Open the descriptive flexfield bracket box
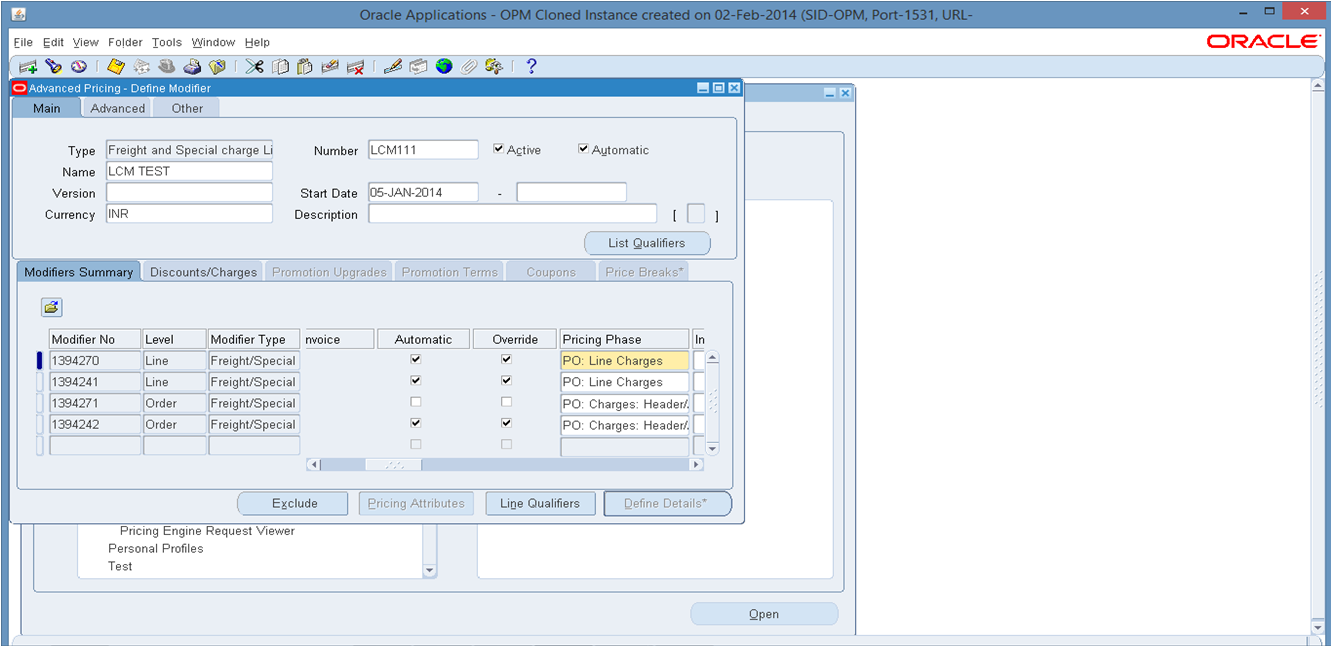1331x646 pixels. click(x=696, y=214)
